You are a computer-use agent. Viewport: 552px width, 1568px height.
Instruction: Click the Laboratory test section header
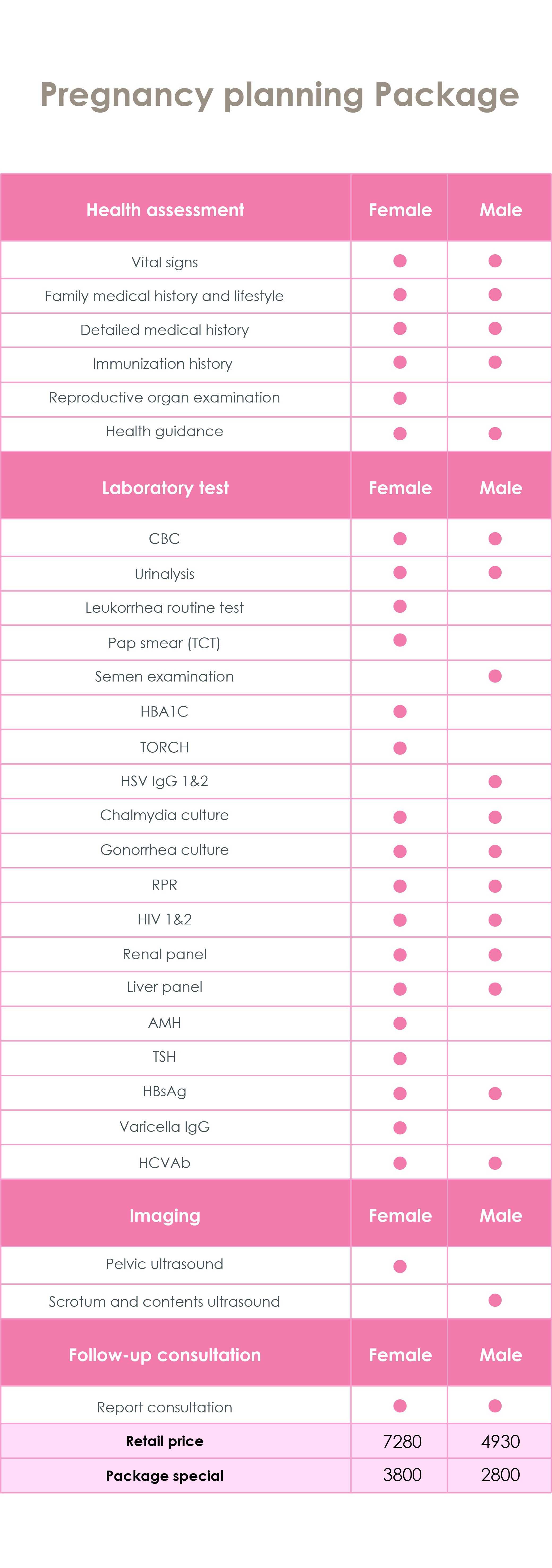[x=165, y=488]
